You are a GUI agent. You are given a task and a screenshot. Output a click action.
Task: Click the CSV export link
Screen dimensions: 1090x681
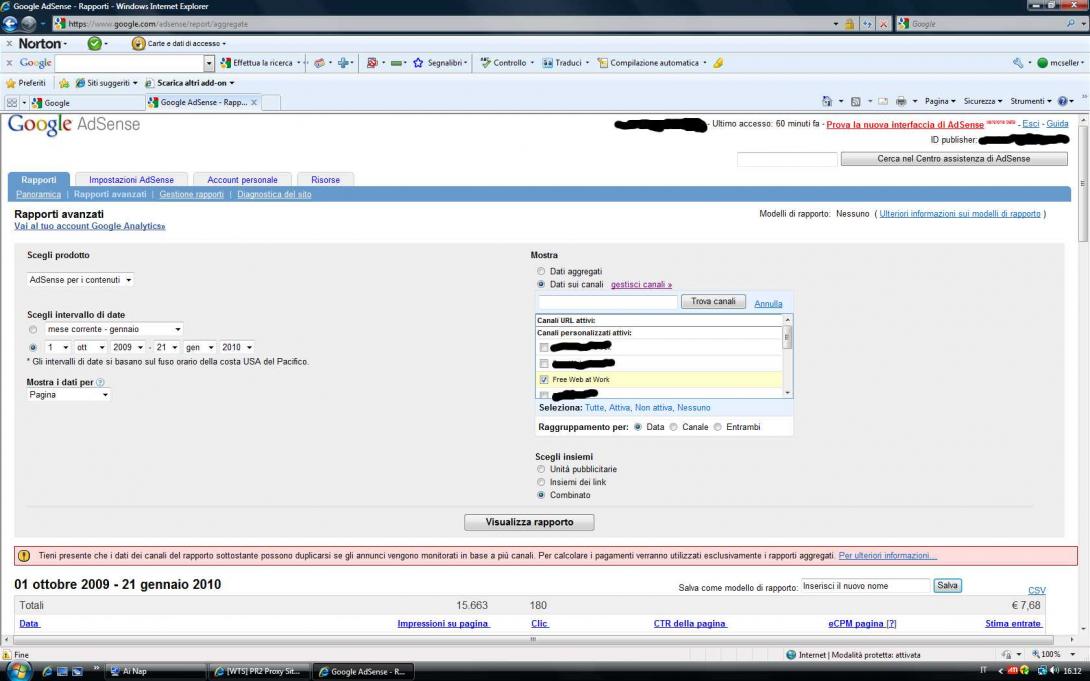[1036, 590]
